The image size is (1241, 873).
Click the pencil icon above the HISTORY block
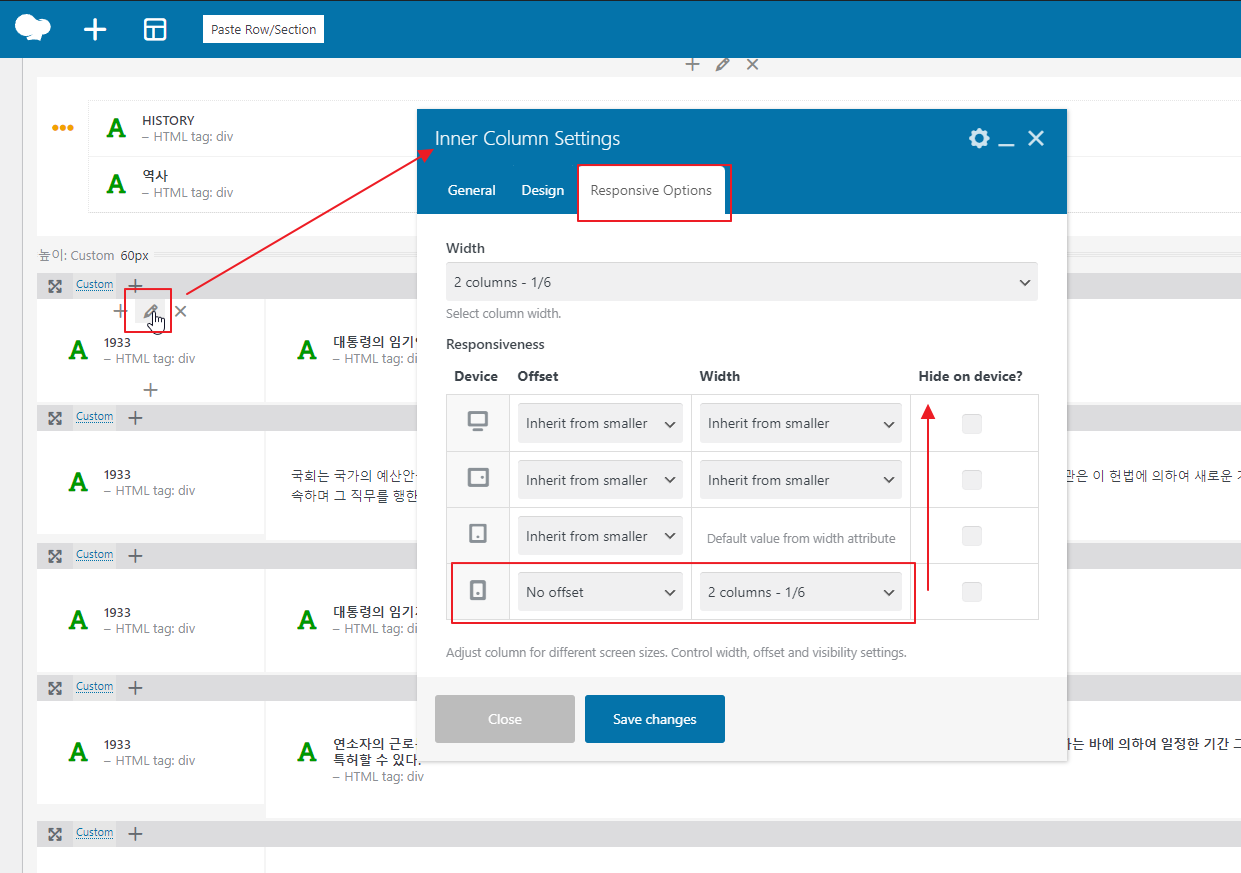point(722,64)
